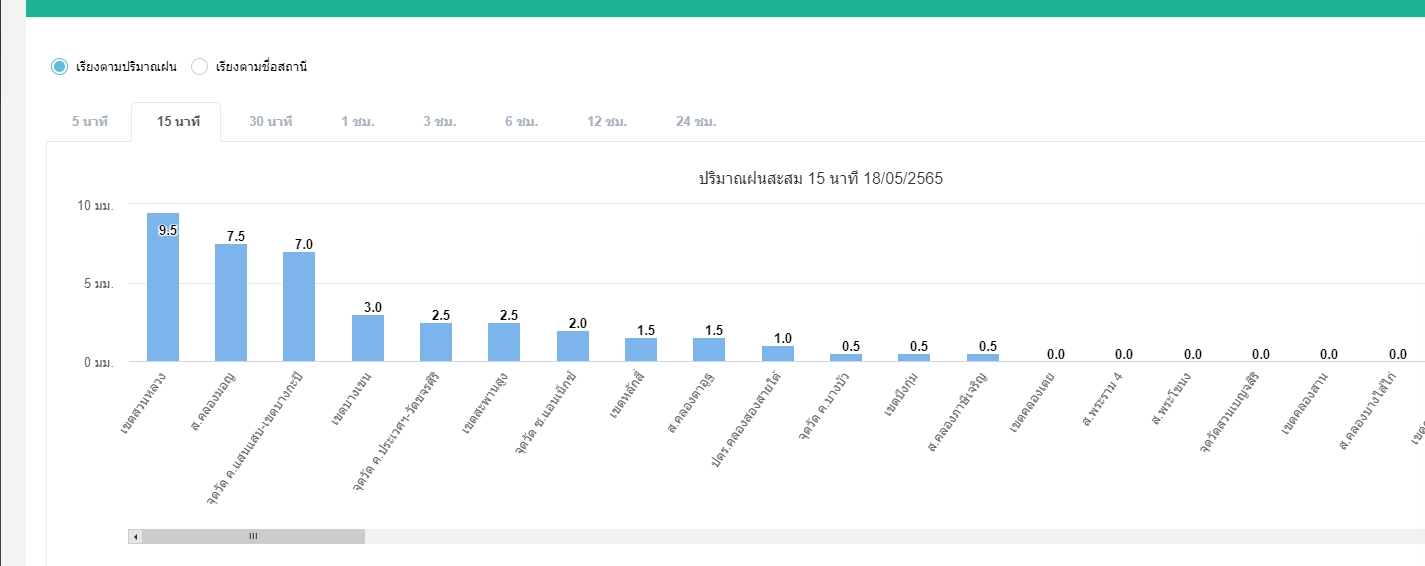Switch to the 30 นาที tab
The height and width of the screenshot is (566, 1425).
[x=270, y=122]
